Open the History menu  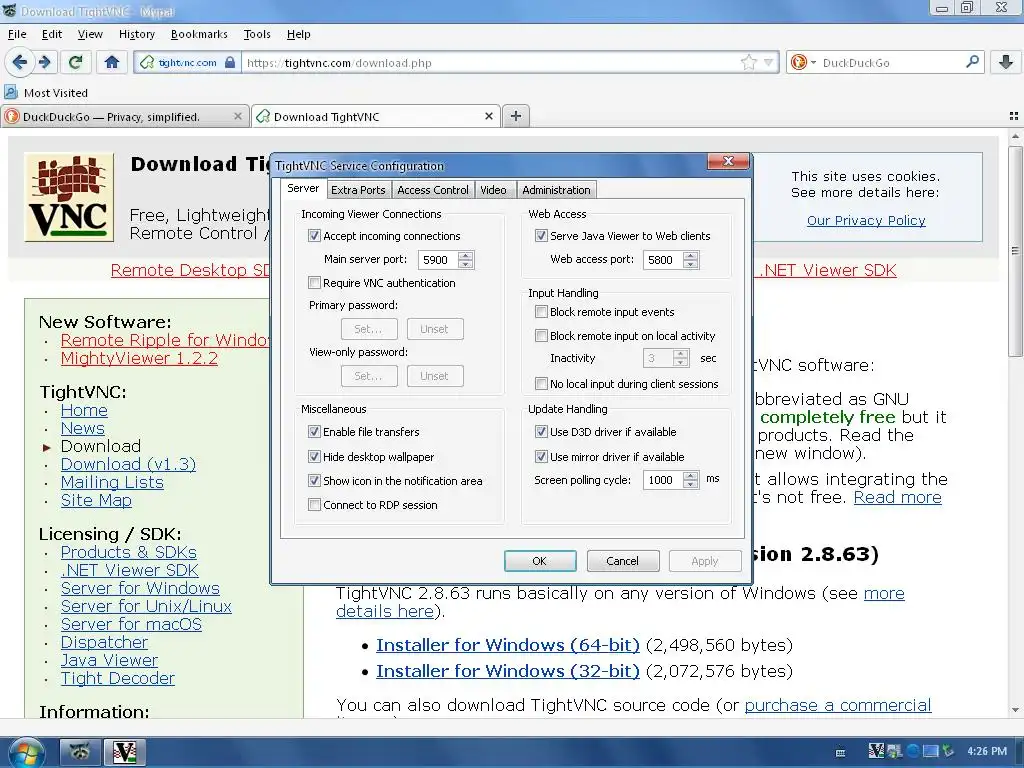tap(136, 34)
